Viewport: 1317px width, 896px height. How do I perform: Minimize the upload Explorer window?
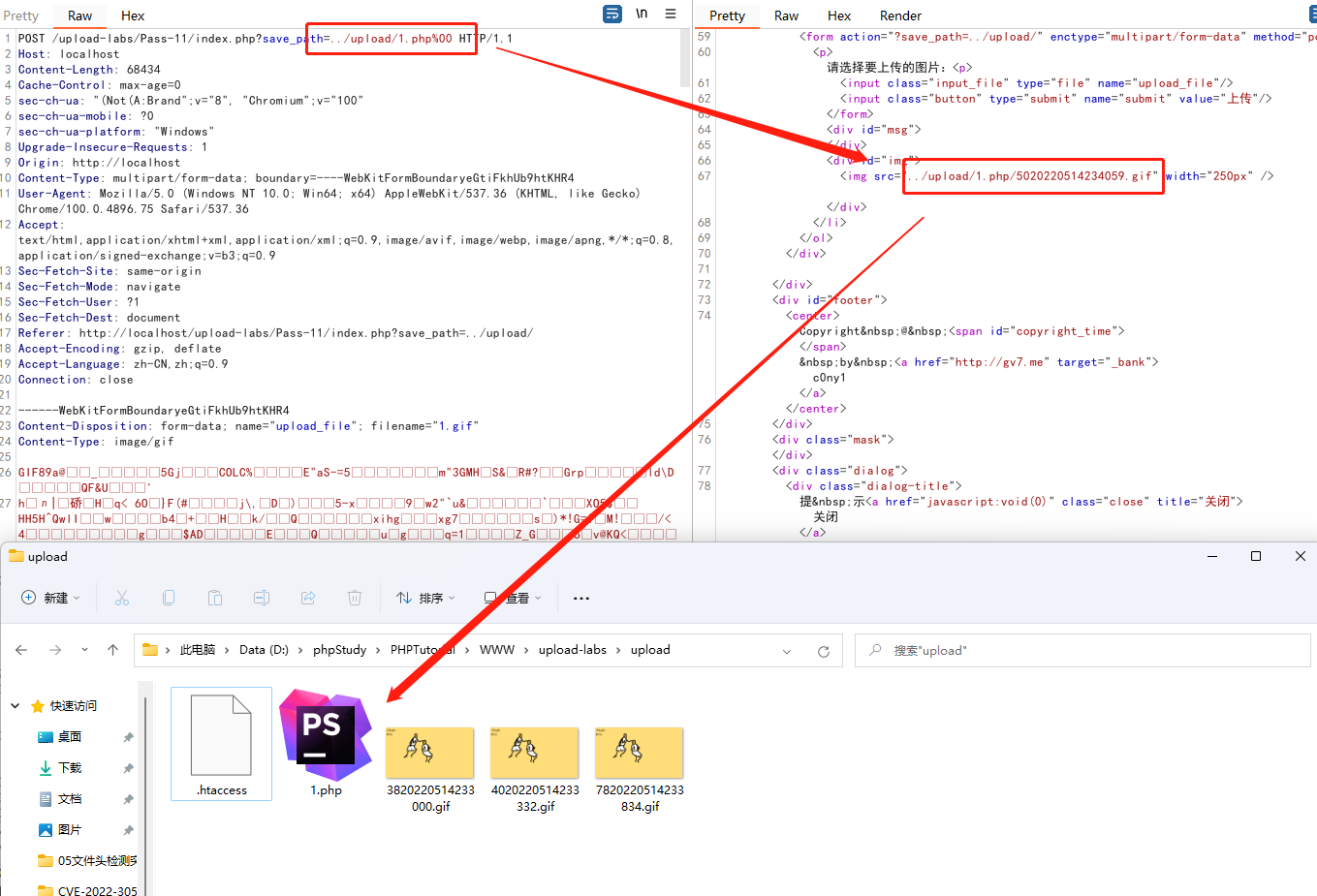click(x=1212, y=556)
